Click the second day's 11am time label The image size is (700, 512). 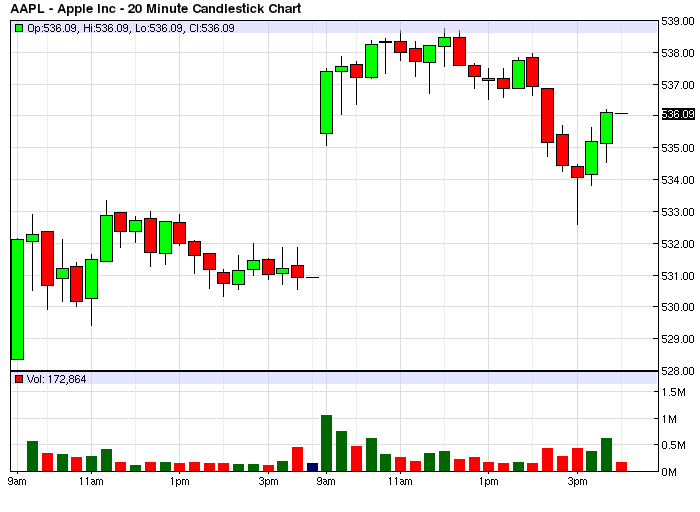(400, 482)
